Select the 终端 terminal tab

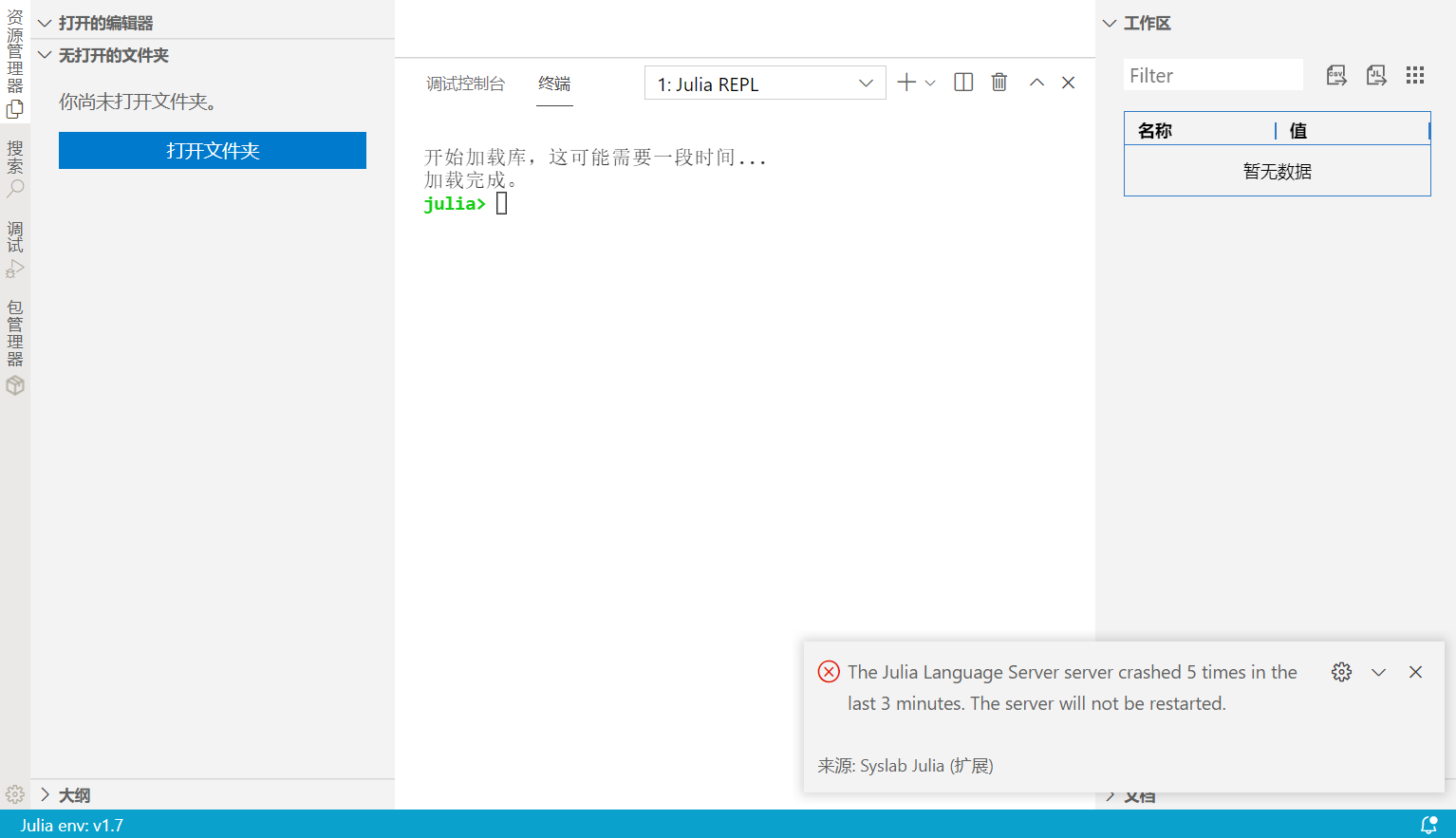554,84
